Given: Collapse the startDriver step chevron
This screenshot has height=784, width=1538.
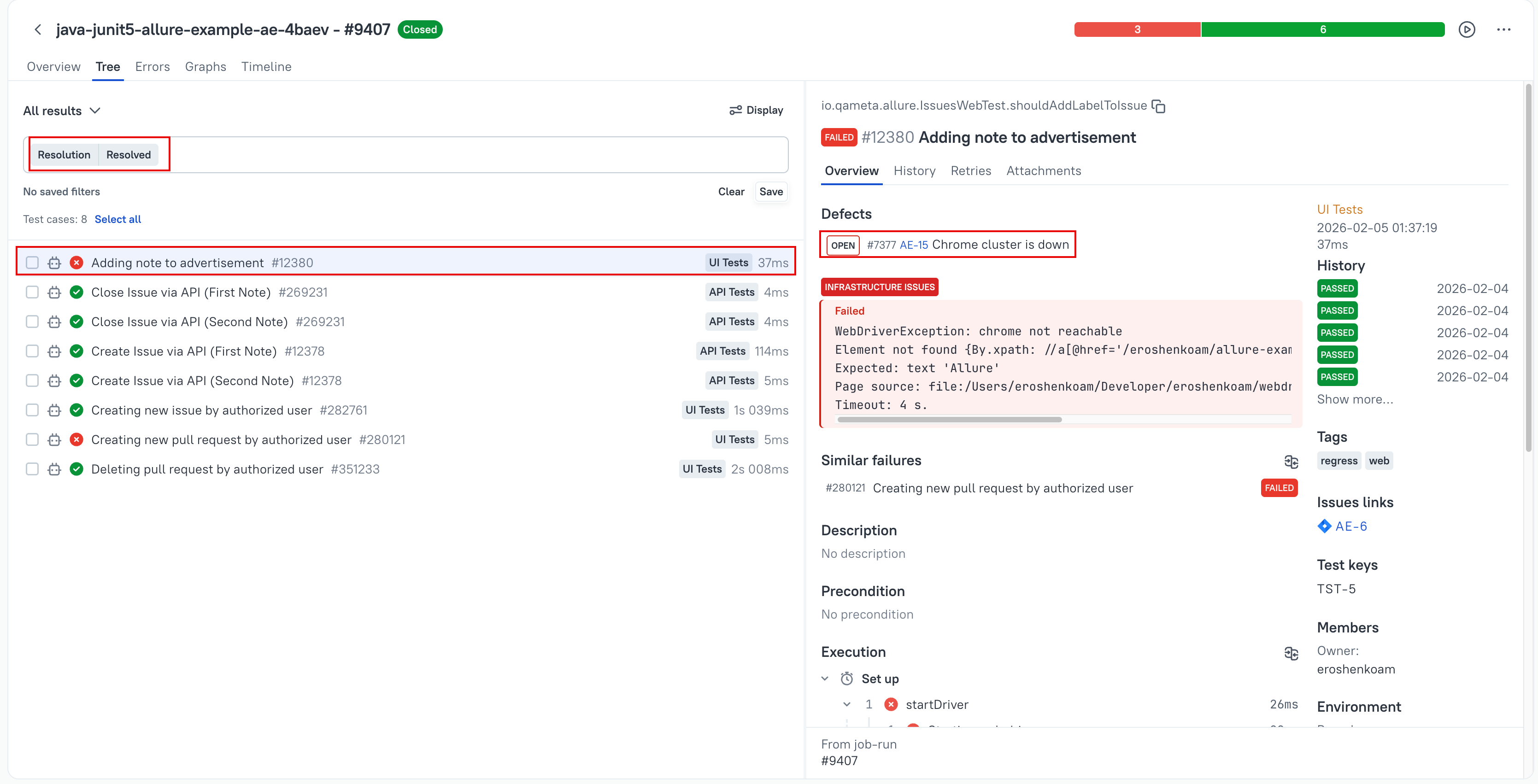Looking at the screenshot, I should [846, 705].
